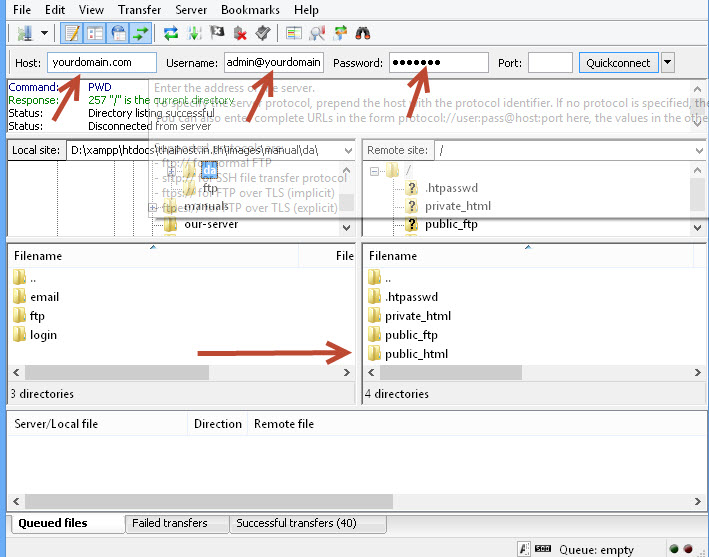
Task: Click the status bar icon left of speed limits
Action: point(524,549)
